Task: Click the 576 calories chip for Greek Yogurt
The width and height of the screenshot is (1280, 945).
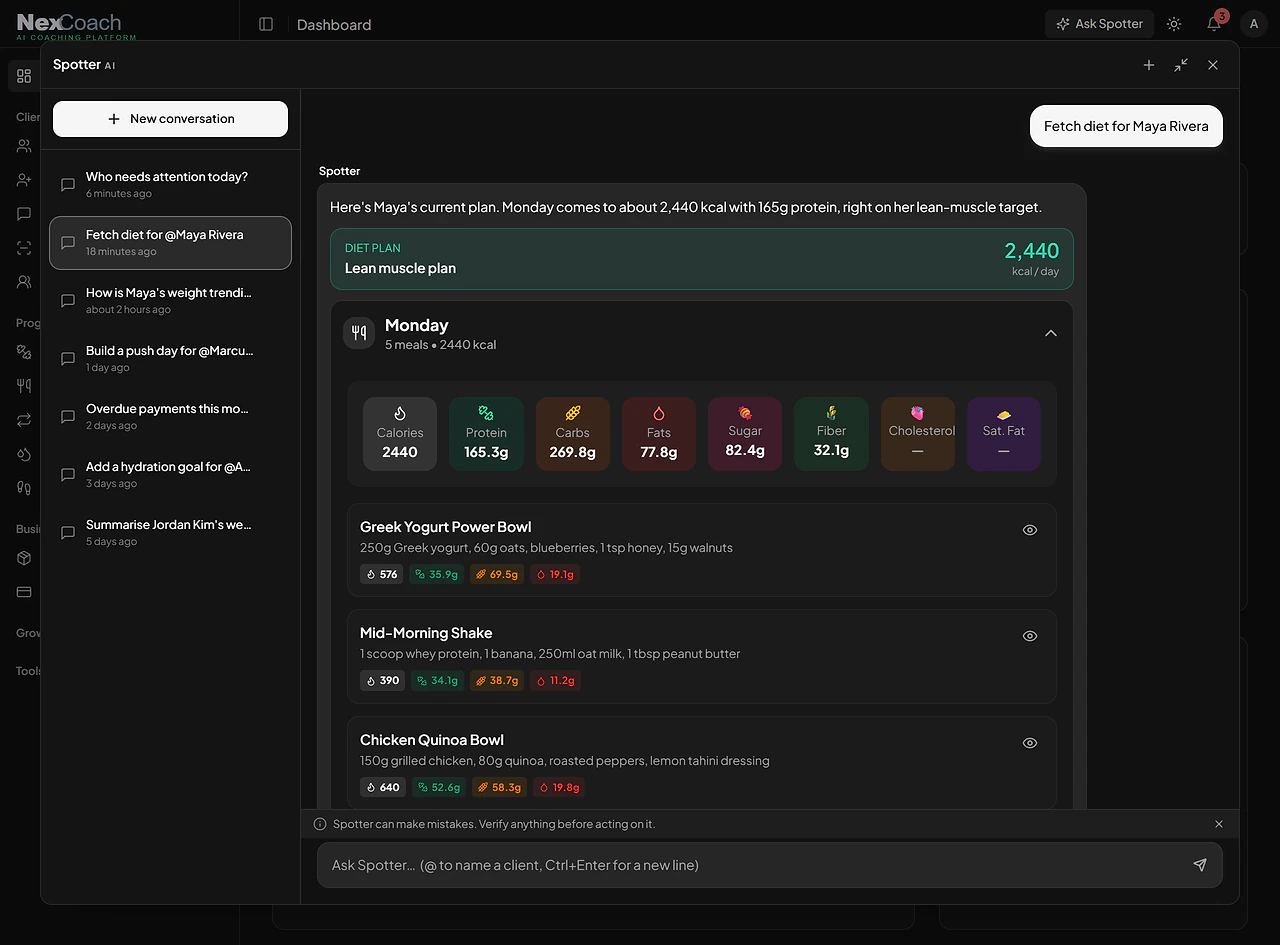Action: [x=382, y=574]
